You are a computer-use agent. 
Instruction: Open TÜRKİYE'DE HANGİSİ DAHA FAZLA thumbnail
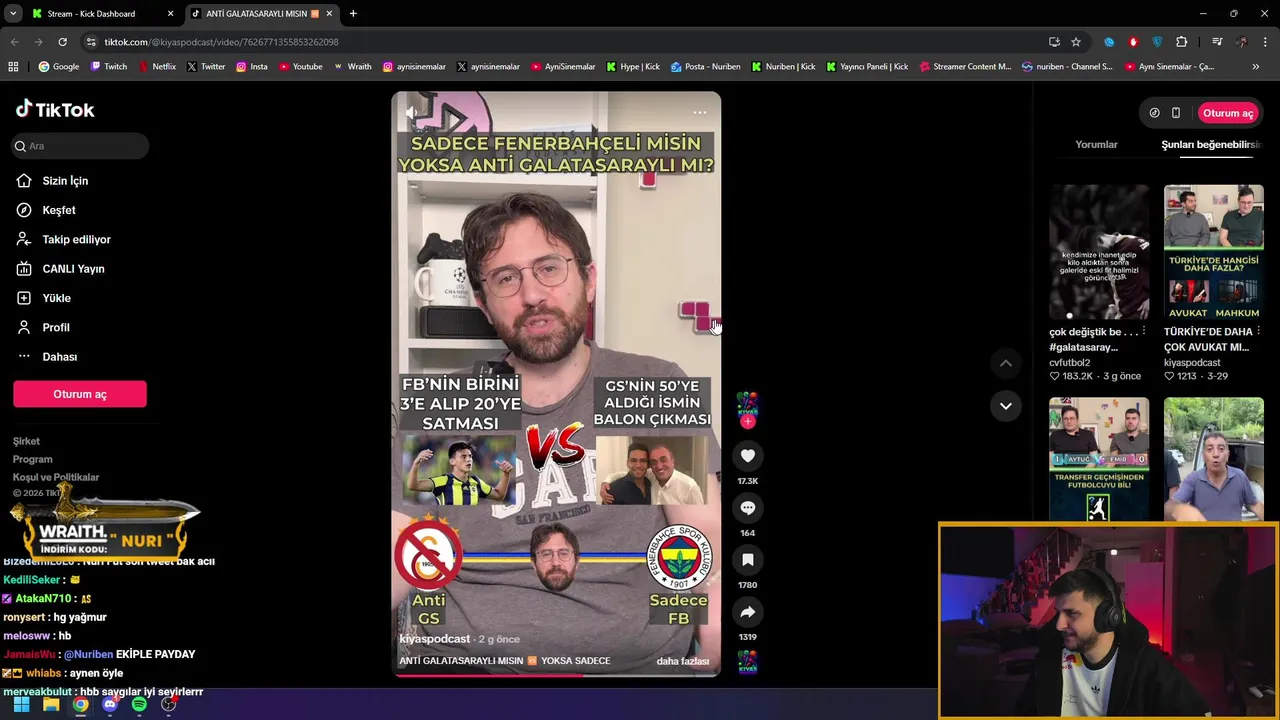(1214, 252)
